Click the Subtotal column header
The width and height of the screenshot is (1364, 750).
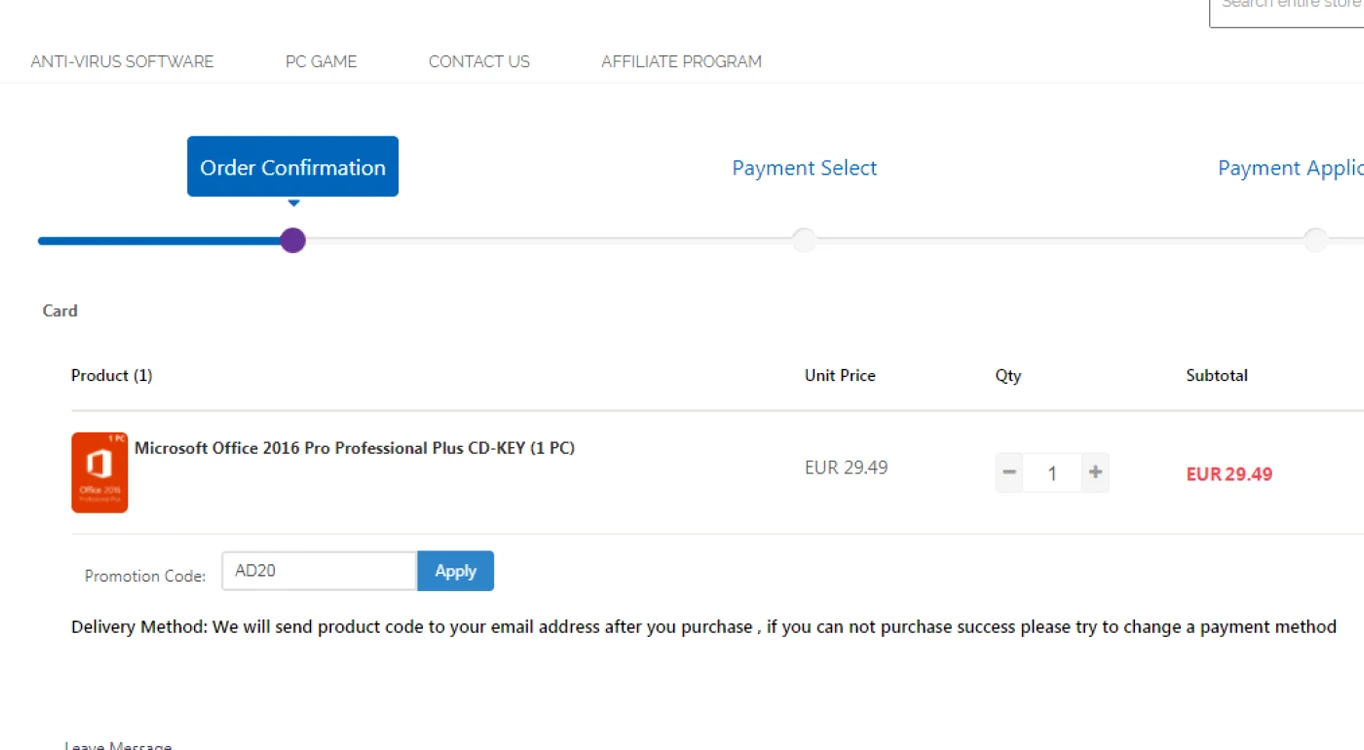1217,375
